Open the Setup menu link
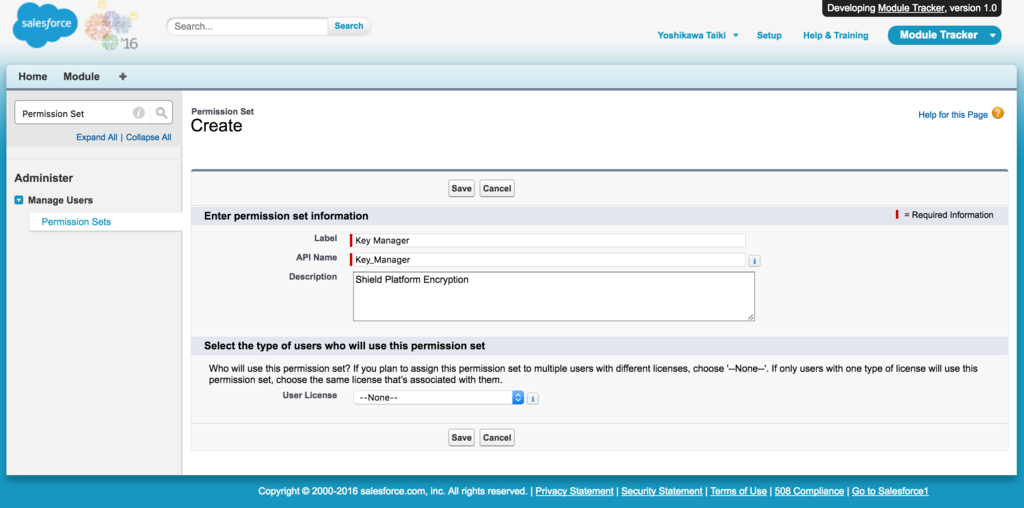Image resolution: width=1024 pixels, height=508 pixels. [x=769, y=35]
